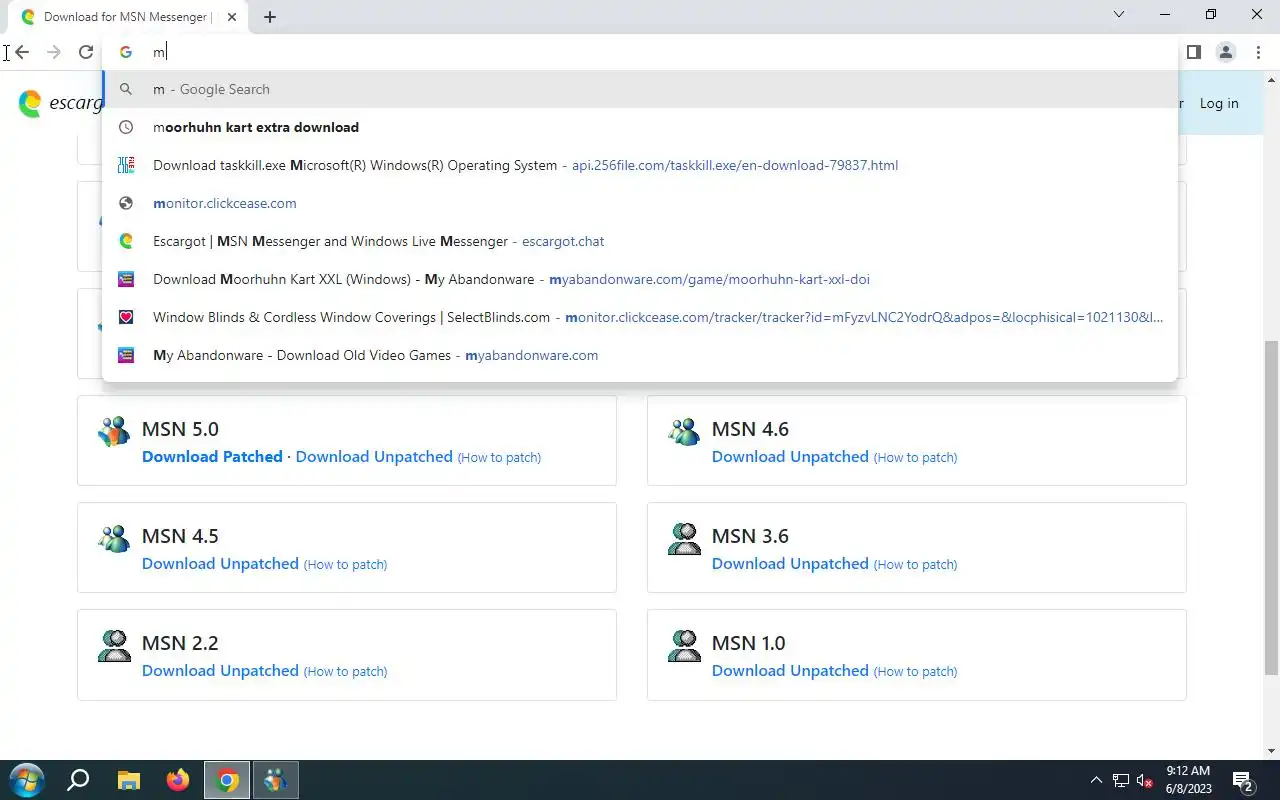The width and height of the screenshot is (1280, 800).
Task: Download the unpatched MSN 4.6 build
Action: tap(790, 456)
